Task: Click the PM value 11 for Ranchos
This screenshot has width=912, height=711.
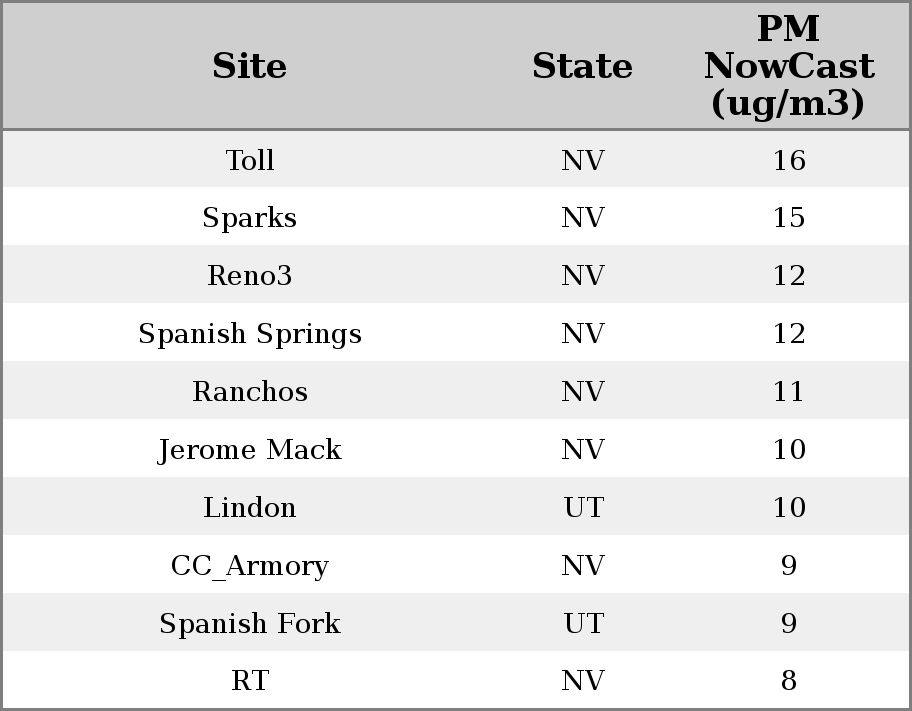Action: [x=788, y=392]
